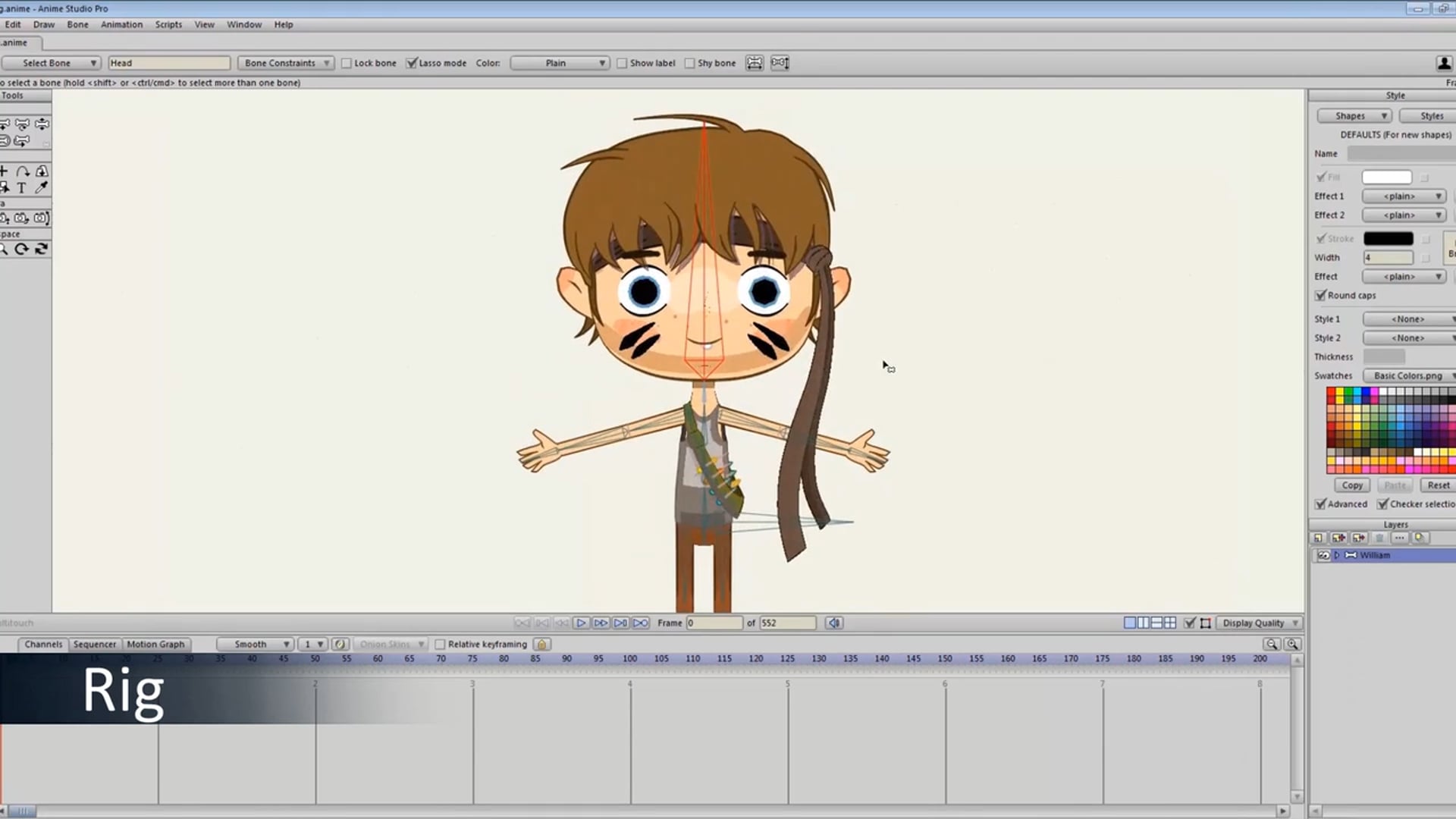Click the layer comps icon in Layers panel

(1420, 538)
